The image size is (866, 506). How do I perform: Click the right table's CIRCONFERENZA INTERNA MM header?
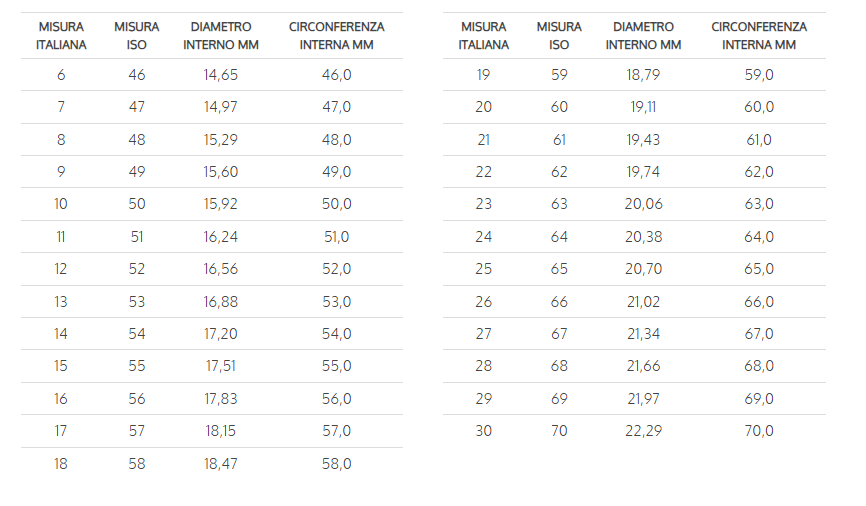coord(759,35)
